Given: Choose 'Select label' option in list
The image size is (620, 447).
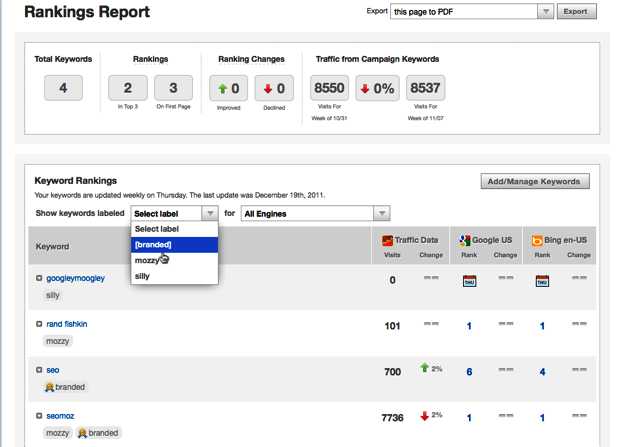Looking at the screenshot, I should pyautogui.click(x=174, y=229).
